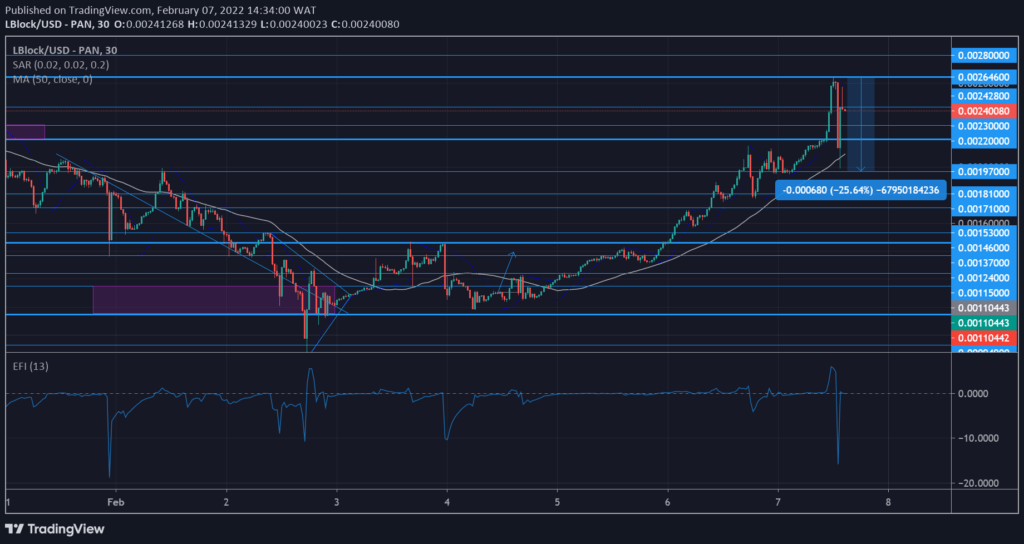1024x544 pixels.
Task: Click the 0.00153000 price level label
Action: point(983,232)
